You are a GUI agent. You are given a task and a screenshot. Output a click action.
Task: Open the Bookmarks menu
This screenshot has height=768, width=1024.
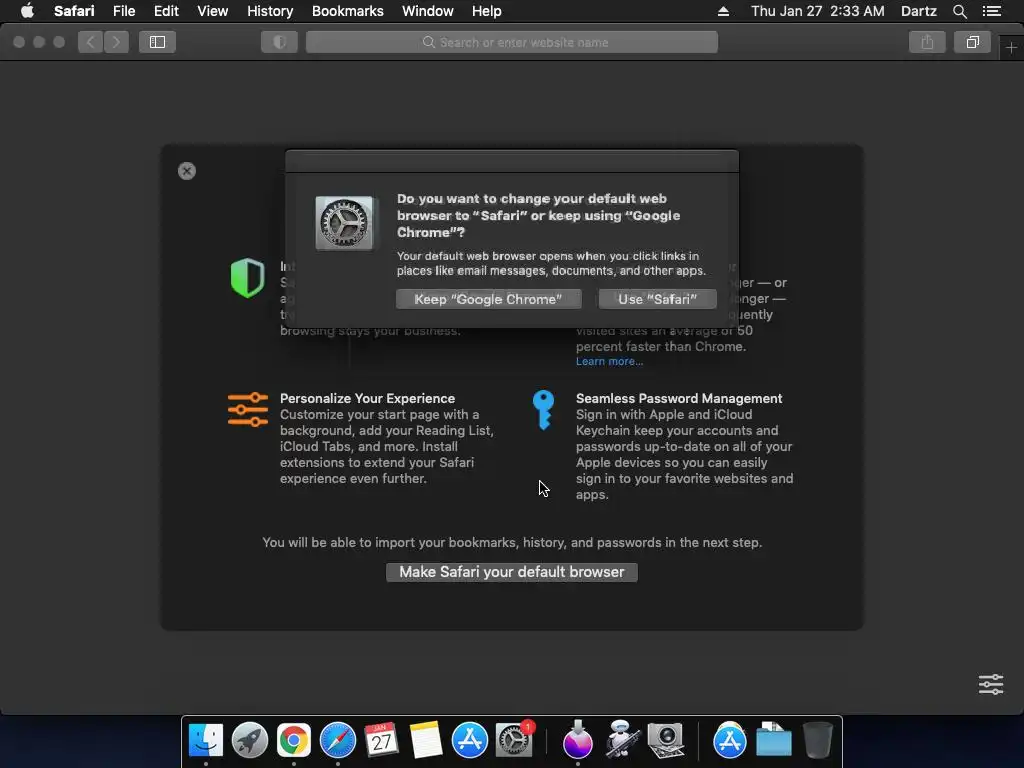pos(347,11)
